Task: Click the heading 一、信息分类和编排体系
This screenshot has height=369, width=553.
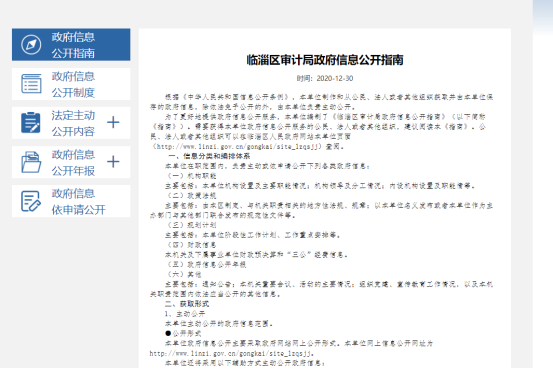Action: (209, 156)
